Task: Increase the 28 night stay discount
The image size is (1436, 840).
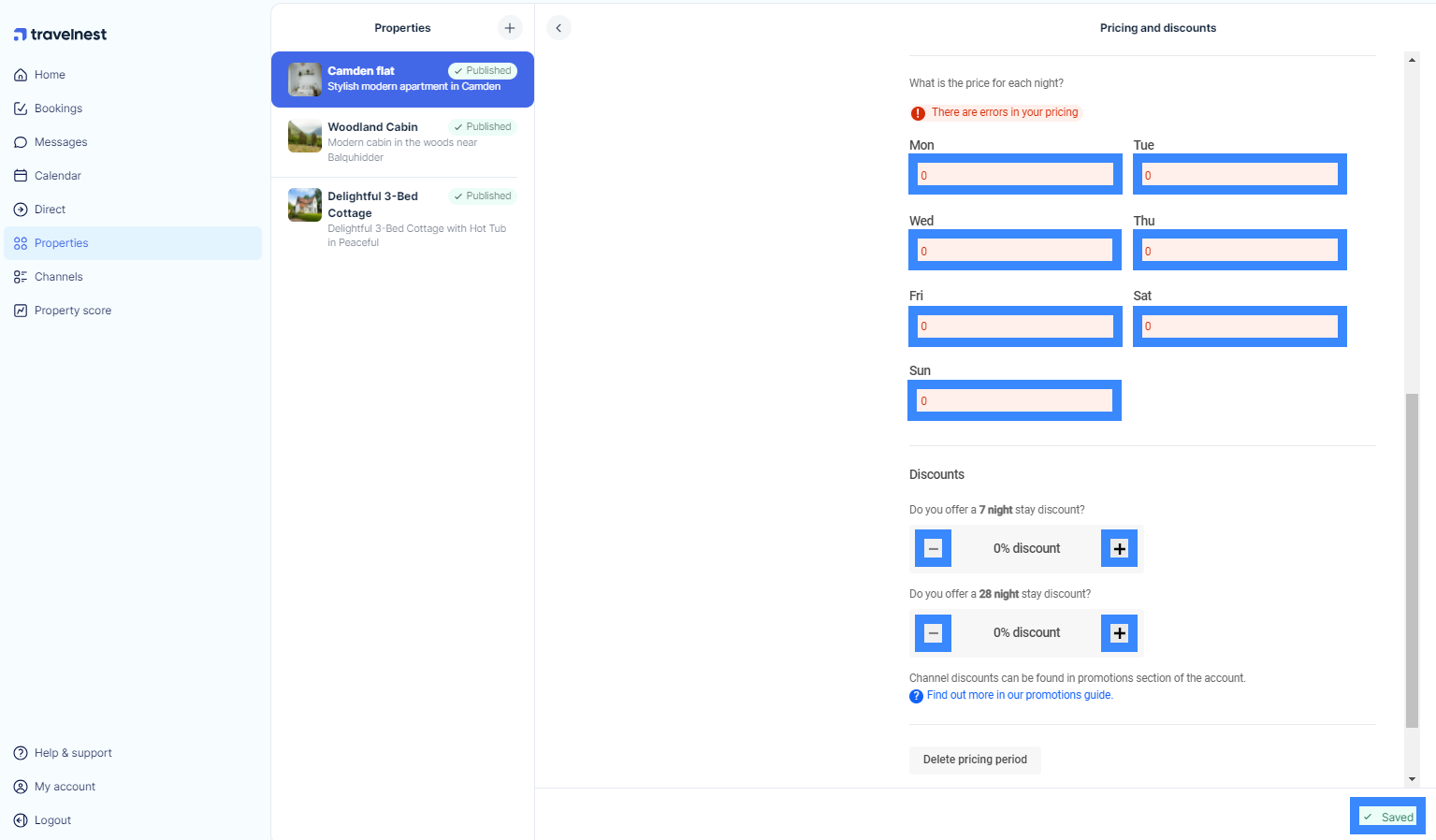Action: coord(1119,633)
